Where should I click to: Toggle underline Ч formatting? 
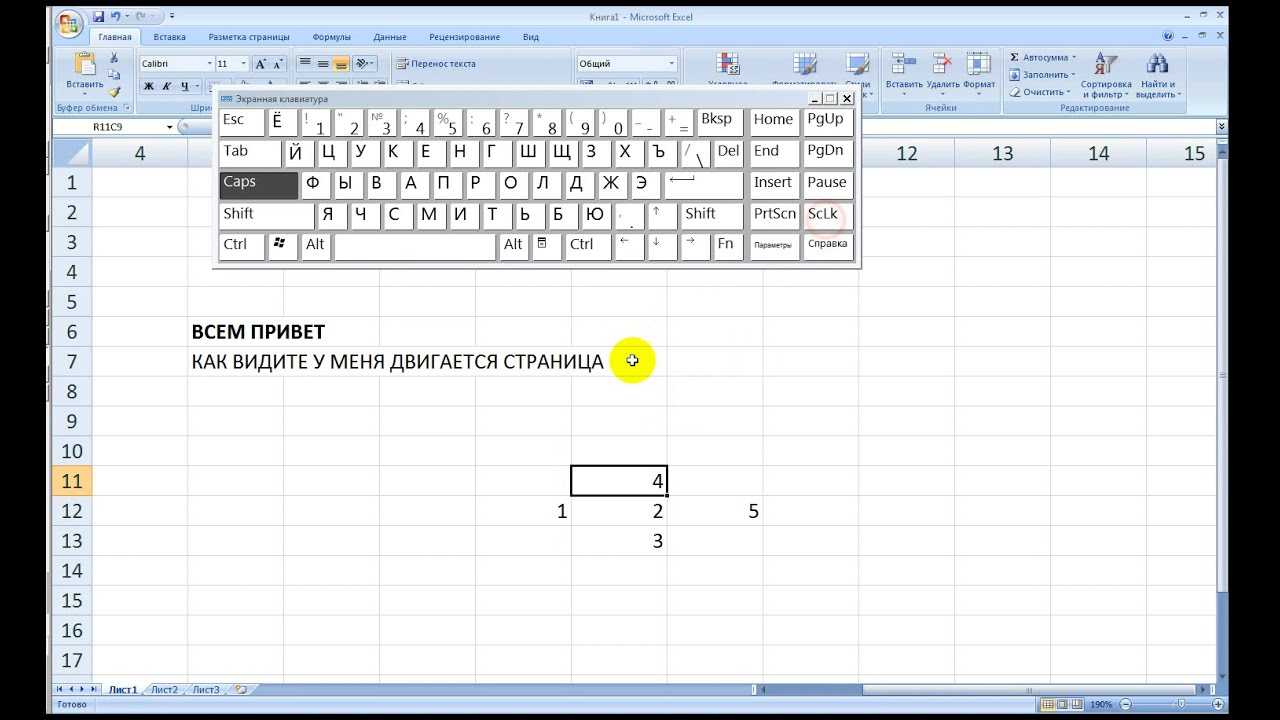click(184, 86)
